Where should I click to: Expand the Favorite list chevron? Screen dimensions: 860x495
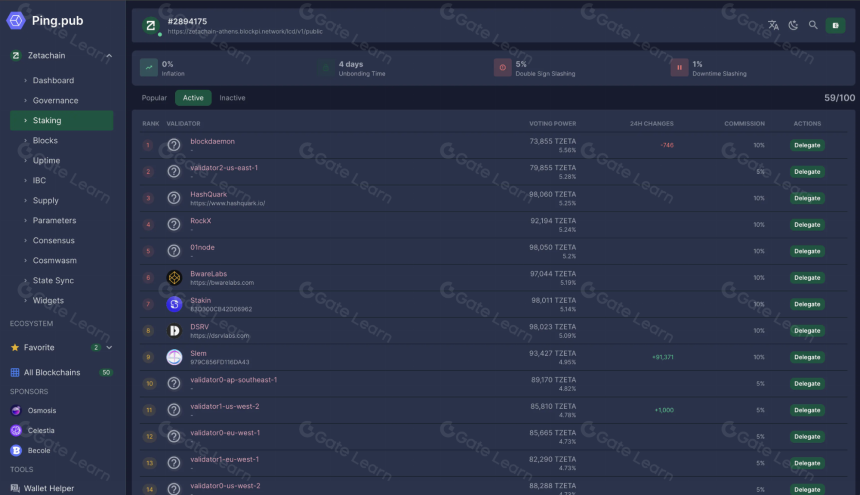pos(109,348)
